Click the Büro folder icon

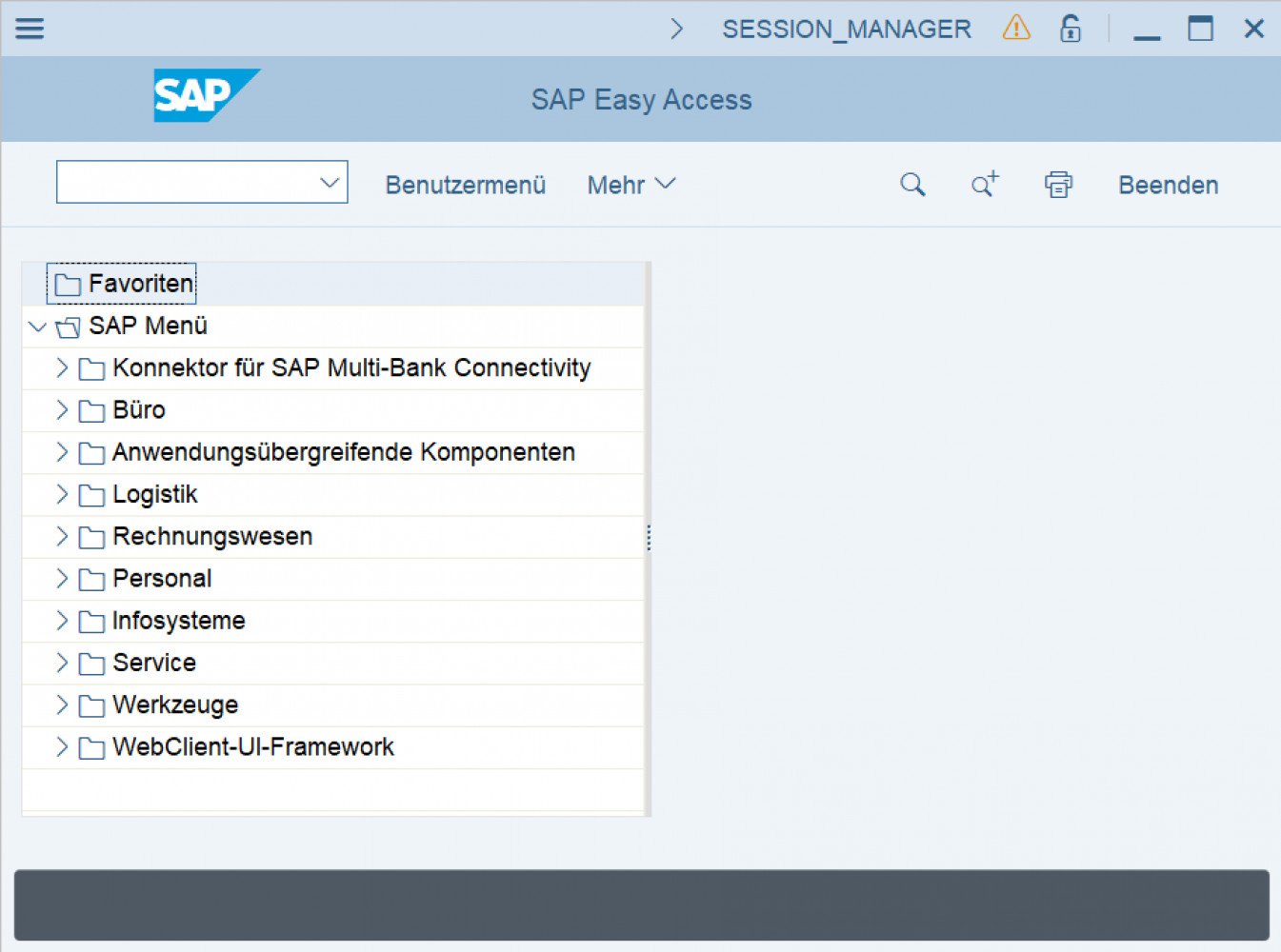click(x=91, y=411)
